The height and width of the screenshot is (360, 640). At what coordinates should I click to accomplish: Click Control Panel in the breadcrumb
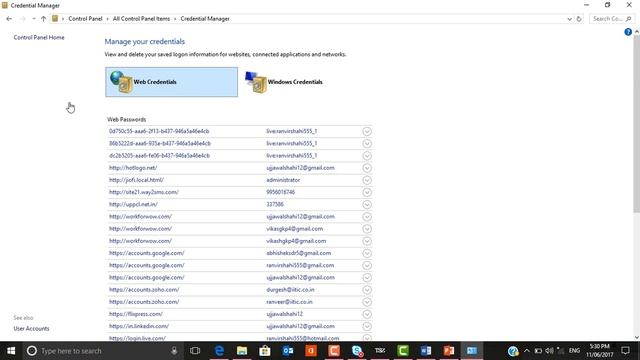(x=85, y=19)
